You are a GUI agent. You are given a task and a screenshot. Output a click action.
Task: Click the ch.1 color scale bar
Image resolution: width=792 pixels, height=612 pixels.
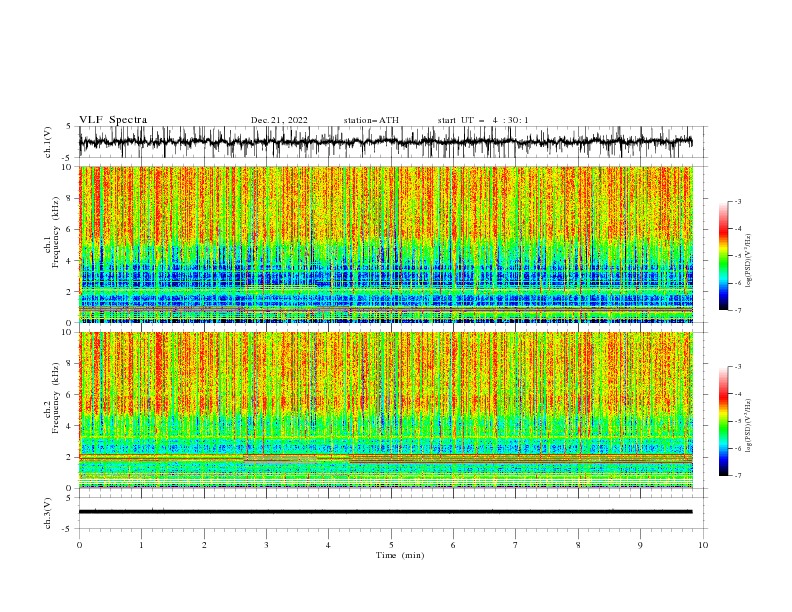[723, 256]
